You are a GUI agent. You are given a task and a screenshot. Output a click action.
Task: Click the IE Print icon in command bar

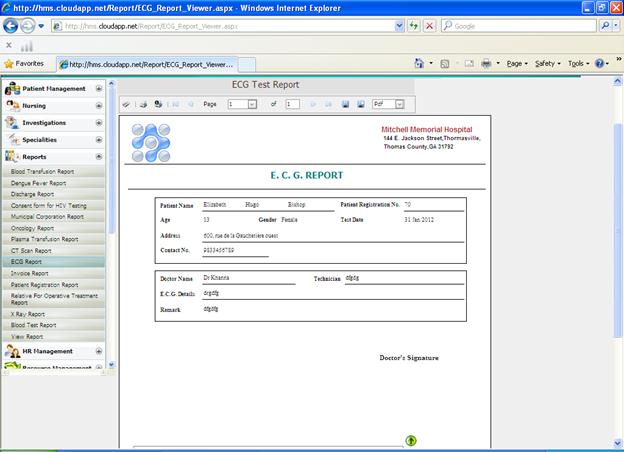click(486, 63)
